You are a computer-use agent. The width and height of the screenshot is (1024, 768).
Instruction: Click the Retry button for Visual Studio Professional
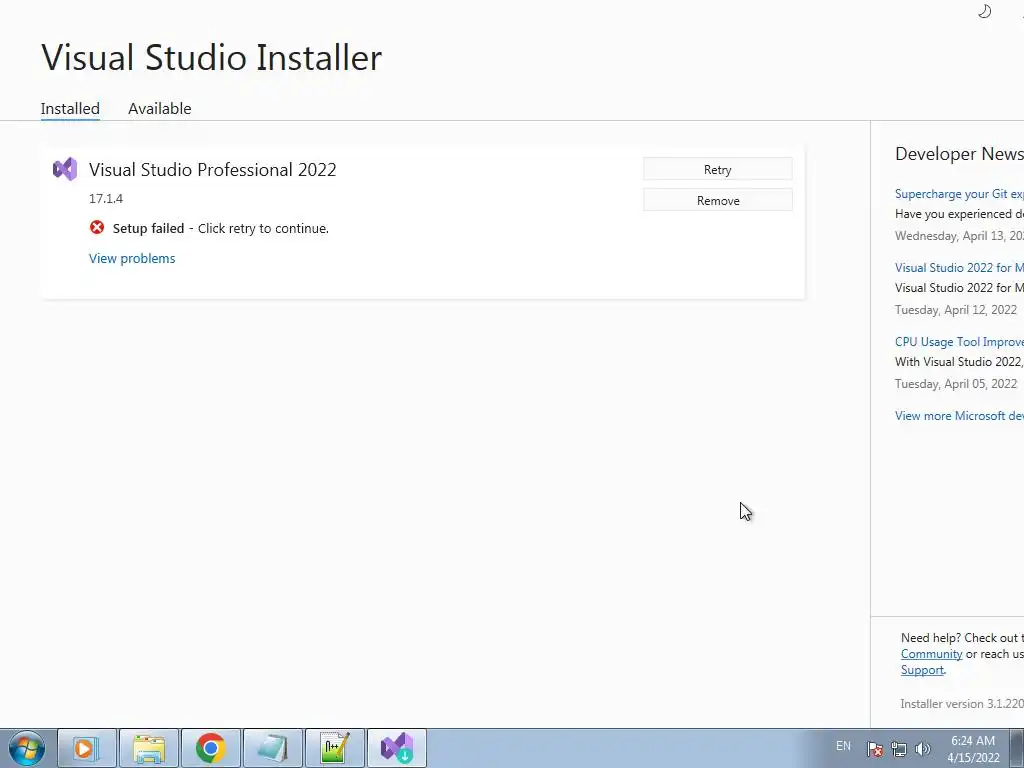pos(718,169)
